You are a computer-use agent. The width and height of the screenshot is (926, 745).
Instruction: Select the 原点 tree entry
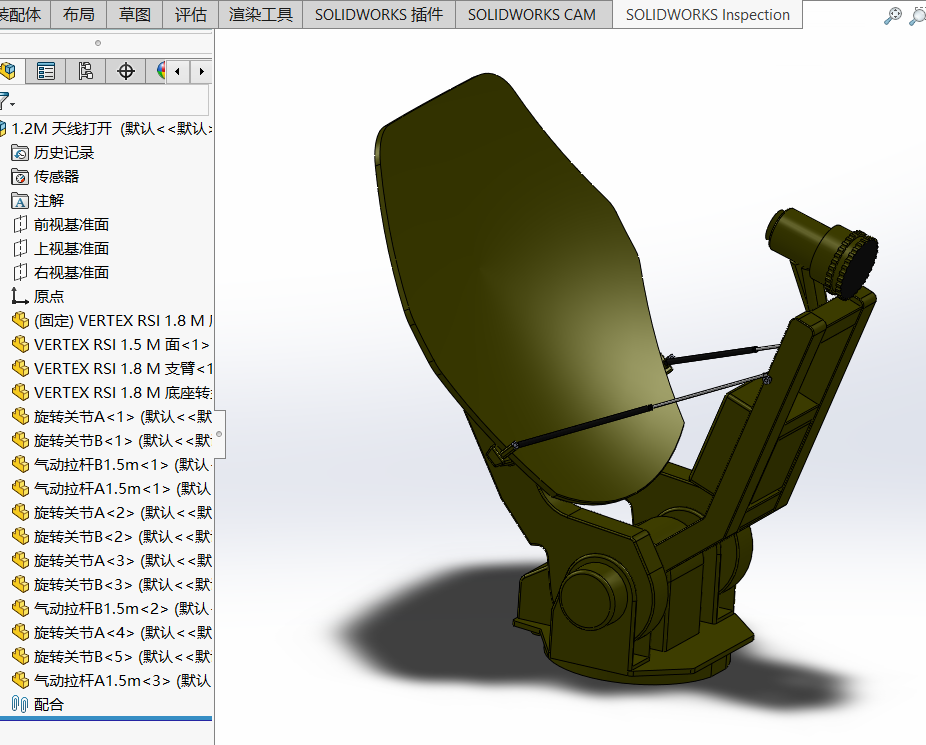point(48,296)
